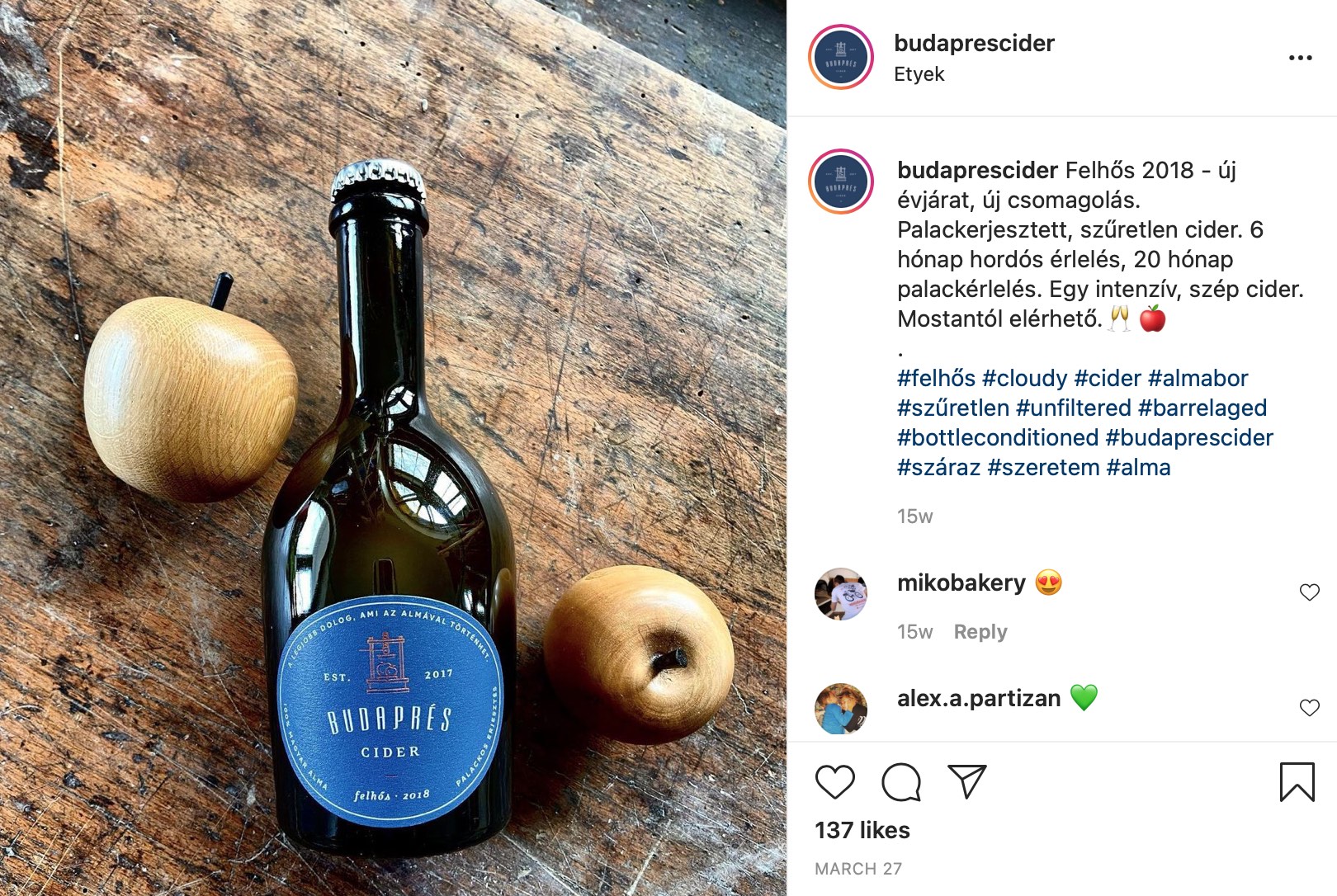Like alex.a.partizan's comment

tap(1309, 708)
